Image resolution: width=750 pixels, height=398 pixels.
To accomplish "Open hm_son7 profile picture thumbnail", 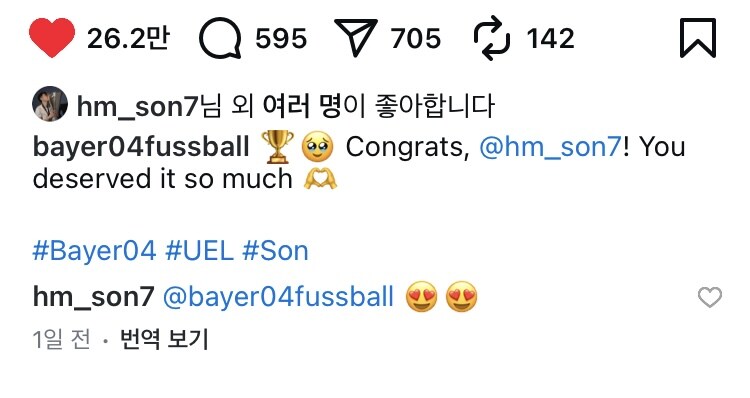I will (x=50, y=104).
